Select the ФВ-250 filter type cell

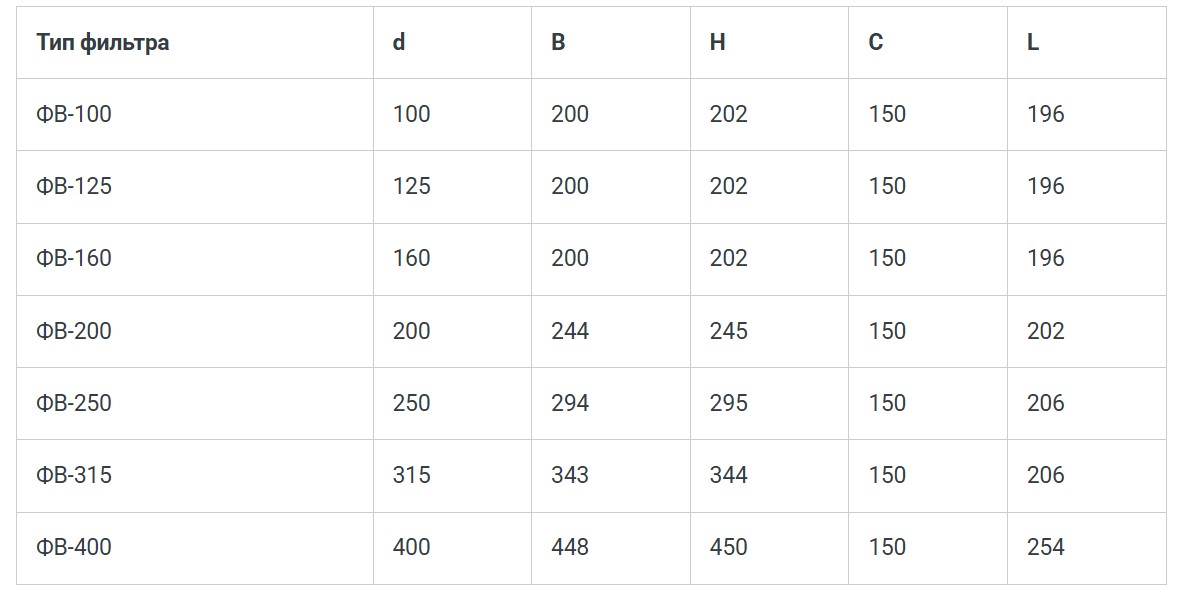point(74,403)
